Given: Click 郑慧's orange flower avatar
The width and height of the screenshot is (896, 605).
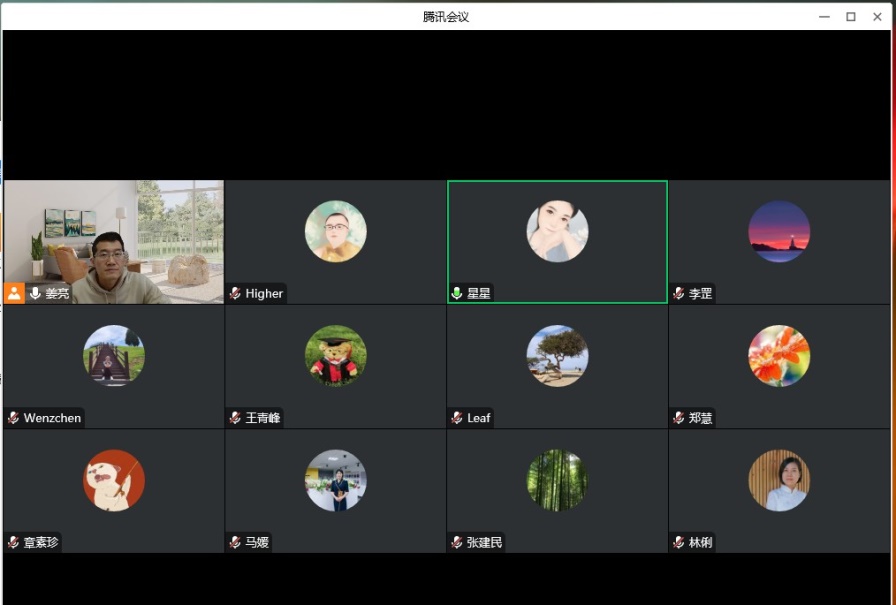Looking at the screenshot, I should (x=779, y=356).
